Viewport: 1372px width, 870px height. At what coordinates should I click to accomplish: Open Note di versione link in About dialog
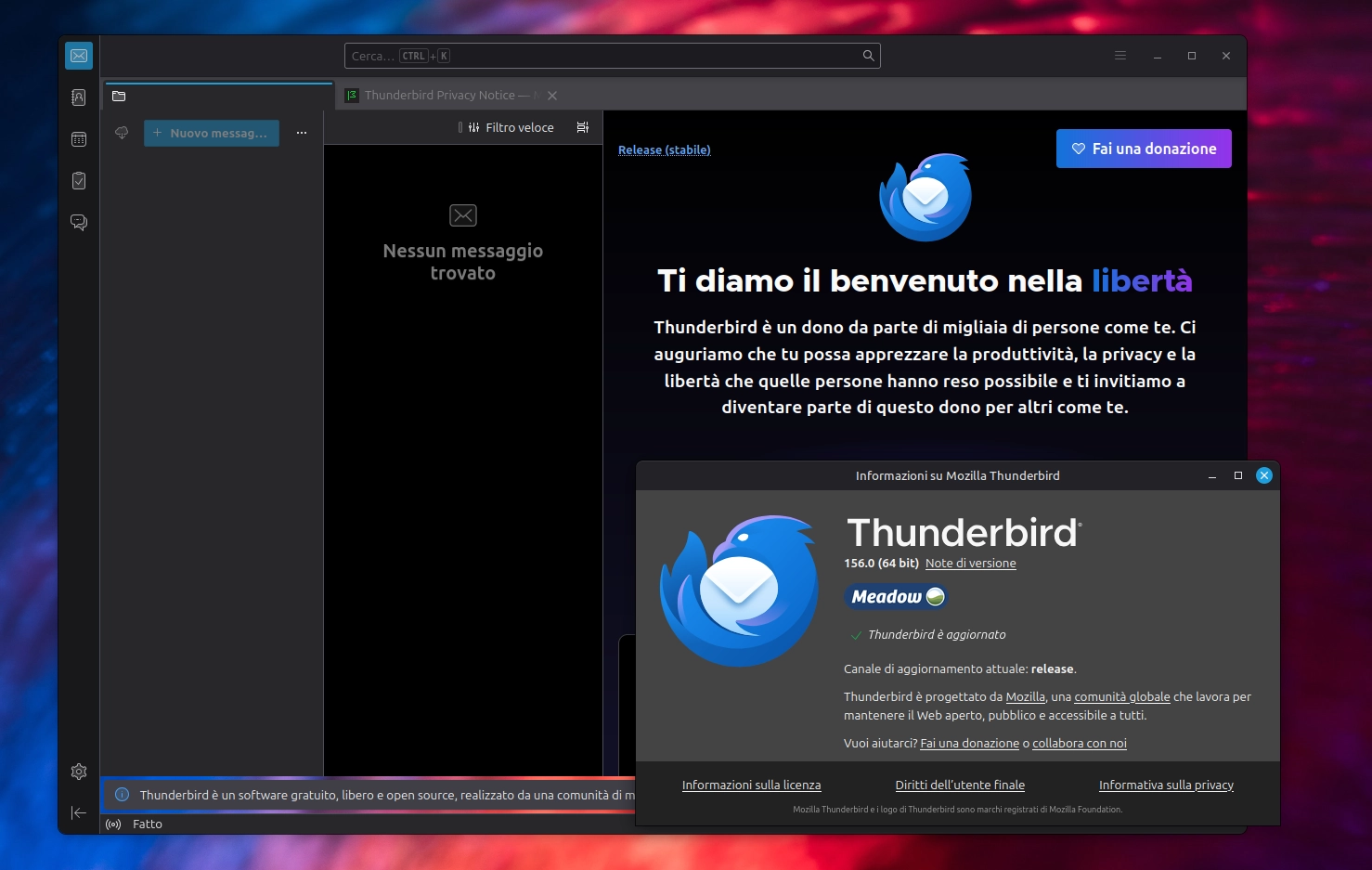click(x=971, y=563)
